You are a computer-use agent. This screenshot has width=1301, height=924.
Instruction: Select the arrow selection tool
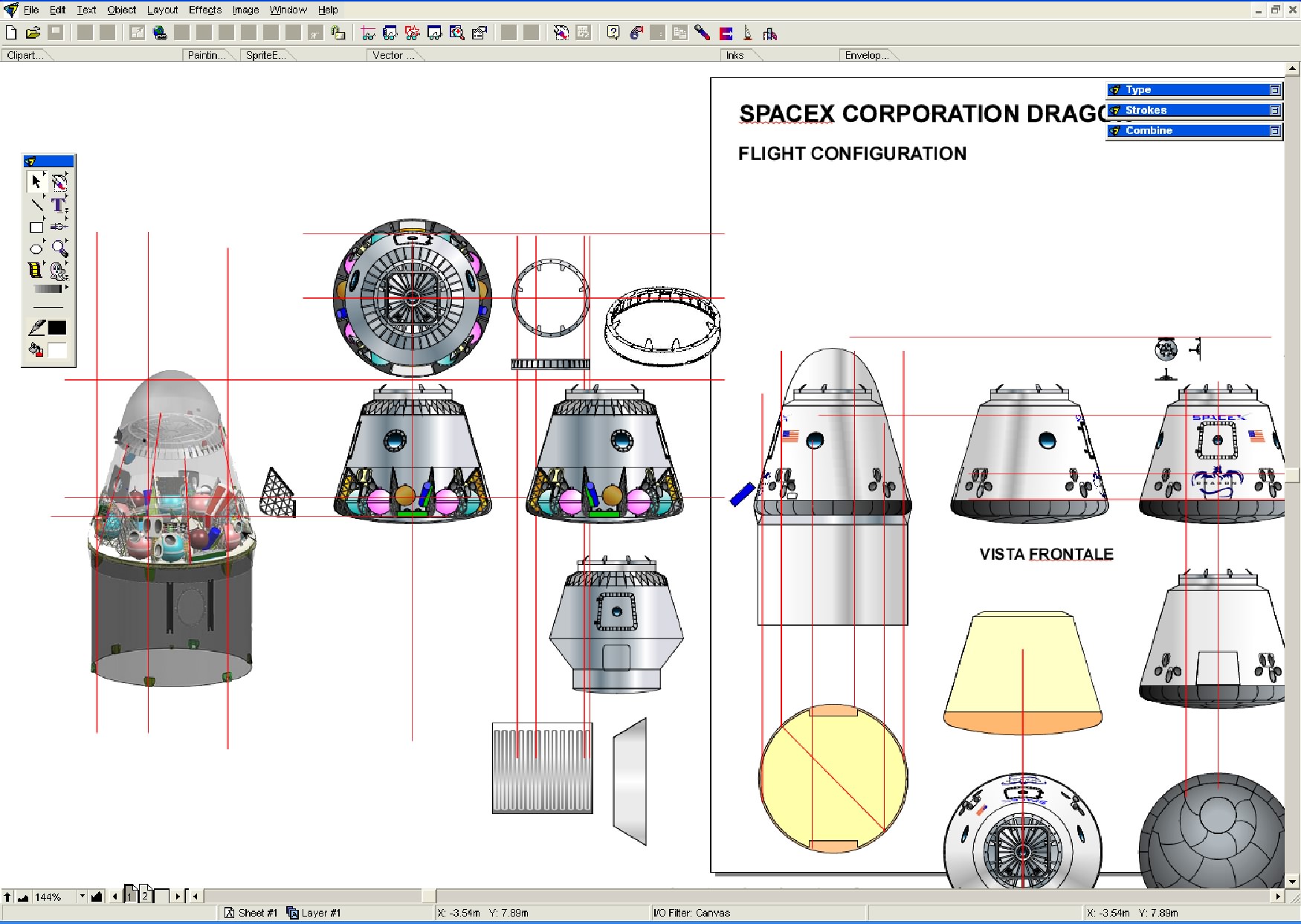(x=36, y=181)
